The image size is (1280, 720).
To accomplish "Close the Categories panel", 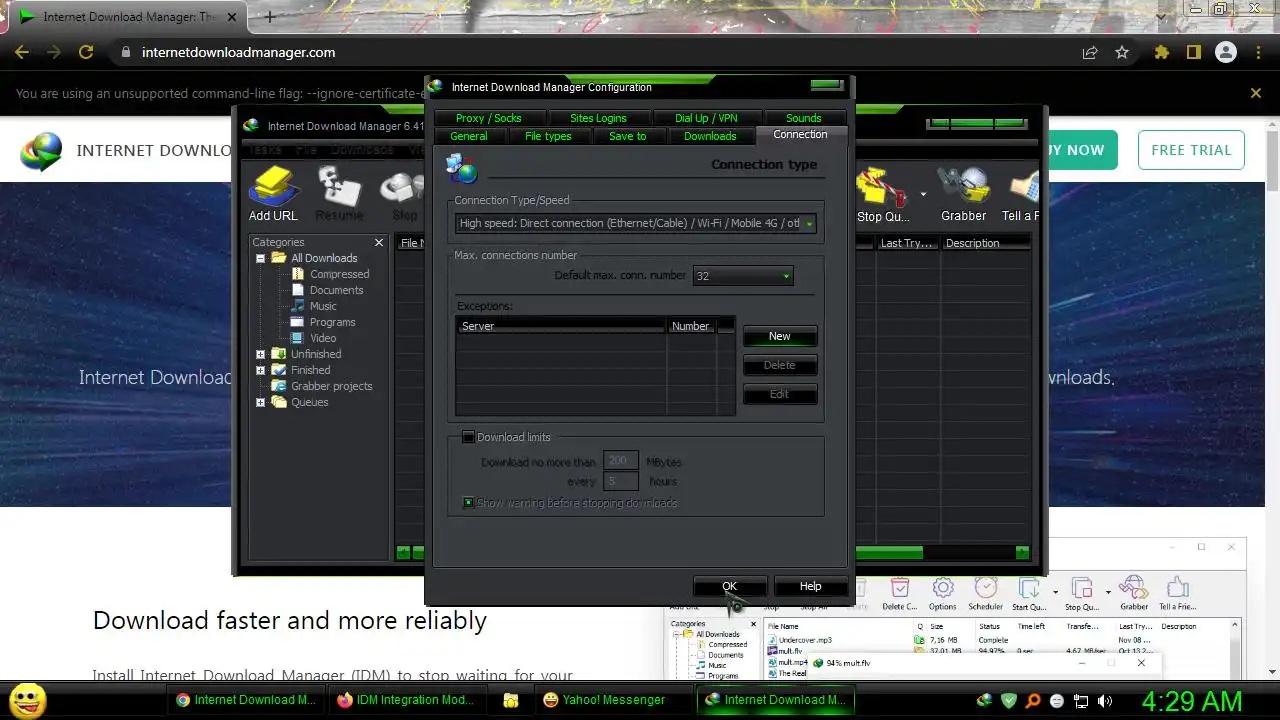I will tap(379, 242).
